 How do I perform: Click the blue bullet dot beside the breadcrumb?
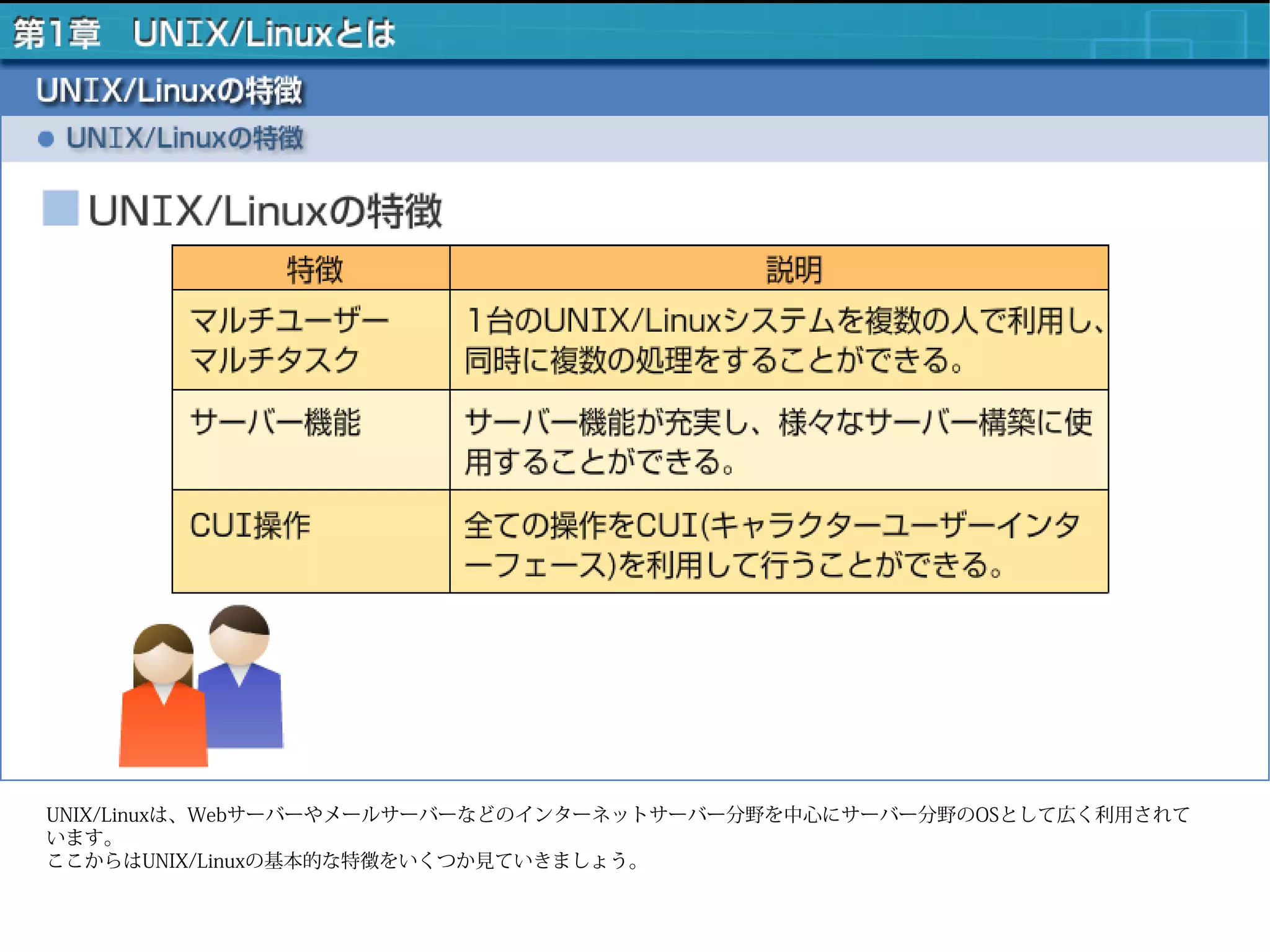tap(46, 138)
